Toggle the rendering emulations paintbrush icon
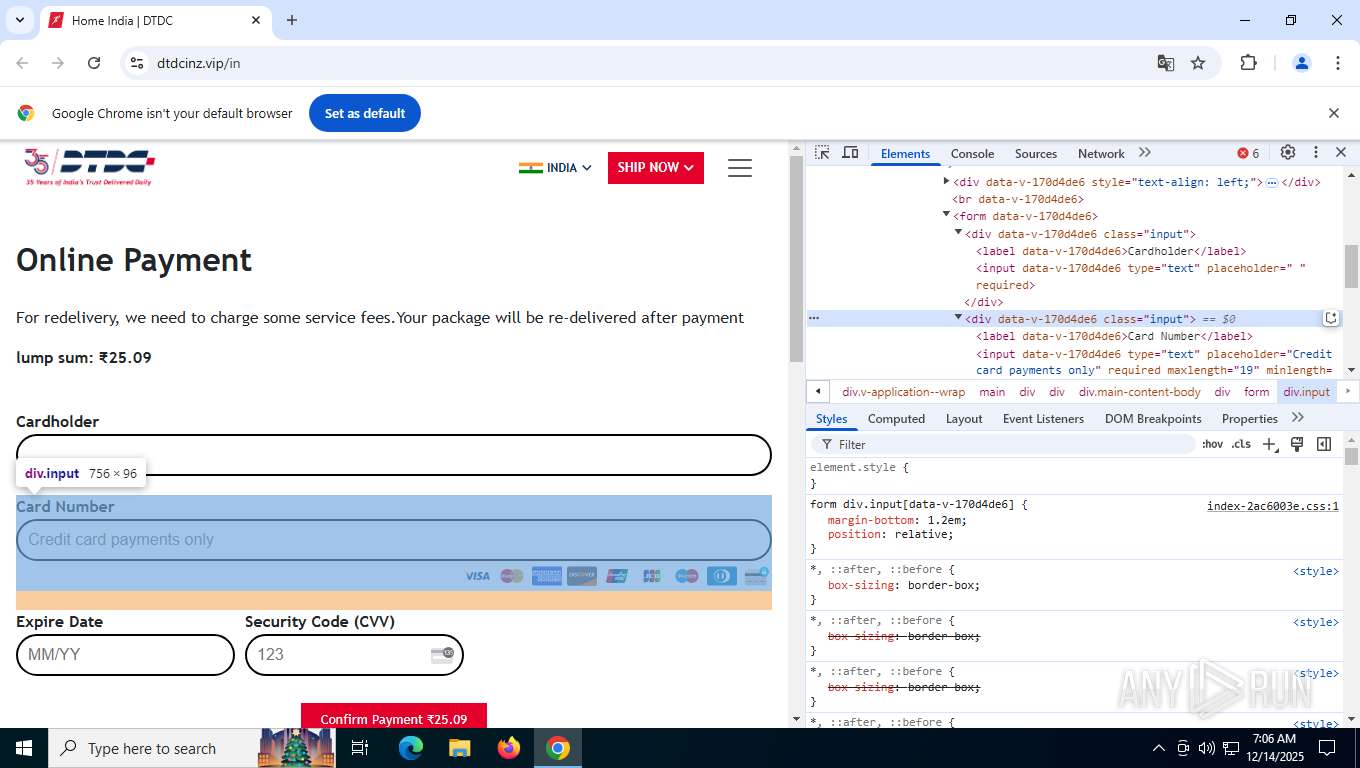Viewport: 1360px width, 768px height. (1297, 444)
